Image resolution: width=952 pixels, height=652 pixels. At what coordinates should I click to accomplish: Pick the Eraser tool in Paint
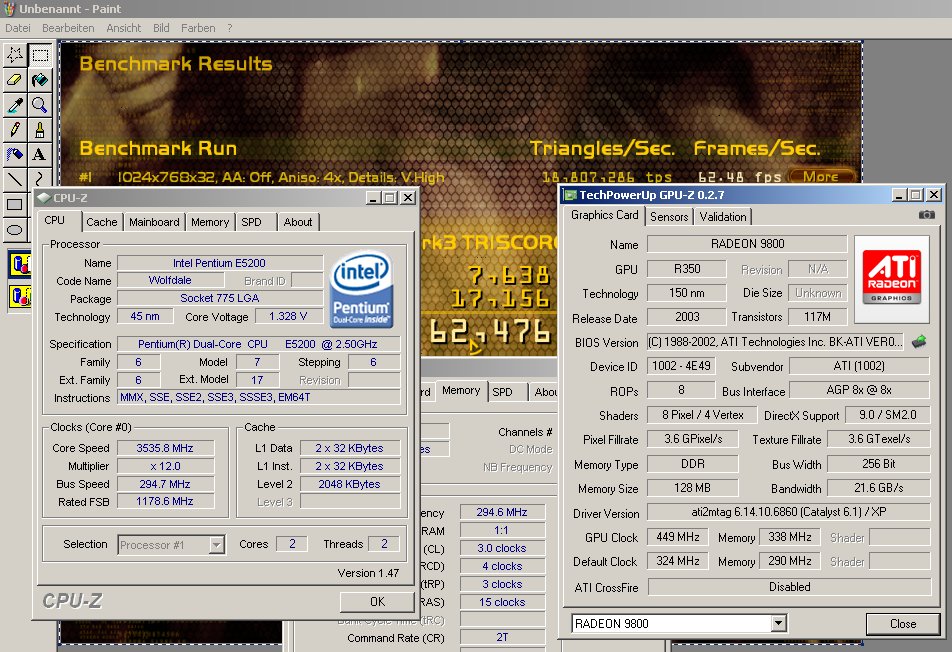tap(15, 80)
